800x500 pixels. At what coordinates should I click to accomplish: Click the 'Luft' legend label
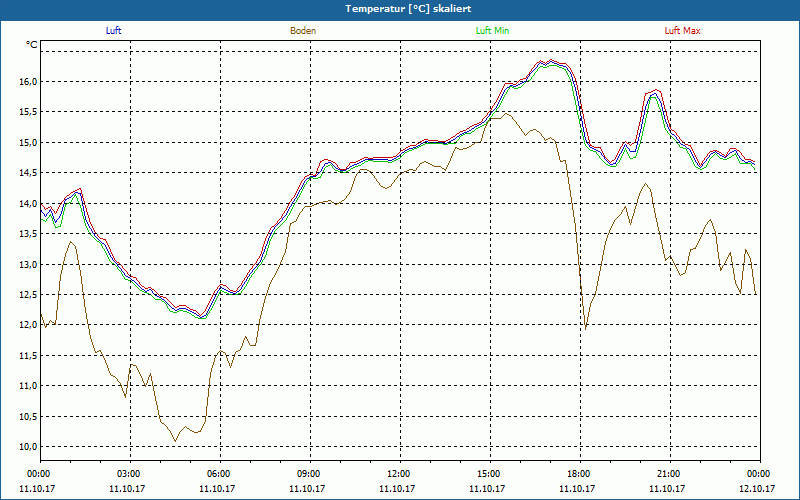point(113,31)
